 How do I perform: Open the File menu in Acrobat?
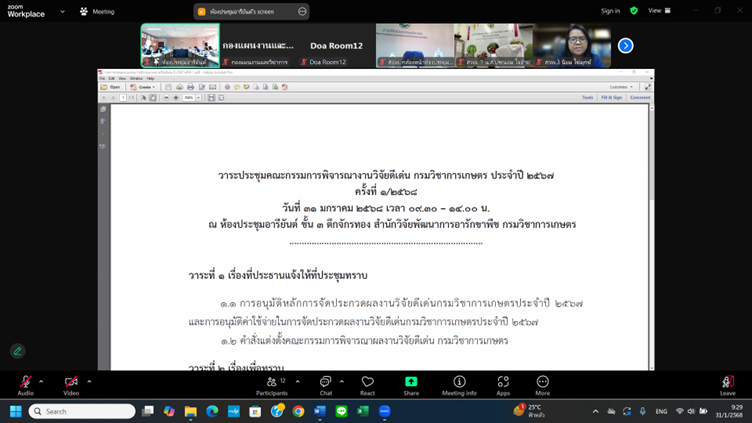102,78
